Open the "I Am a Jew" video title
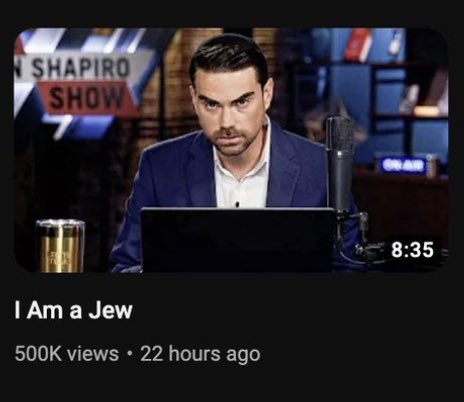 tap(73, 310)
